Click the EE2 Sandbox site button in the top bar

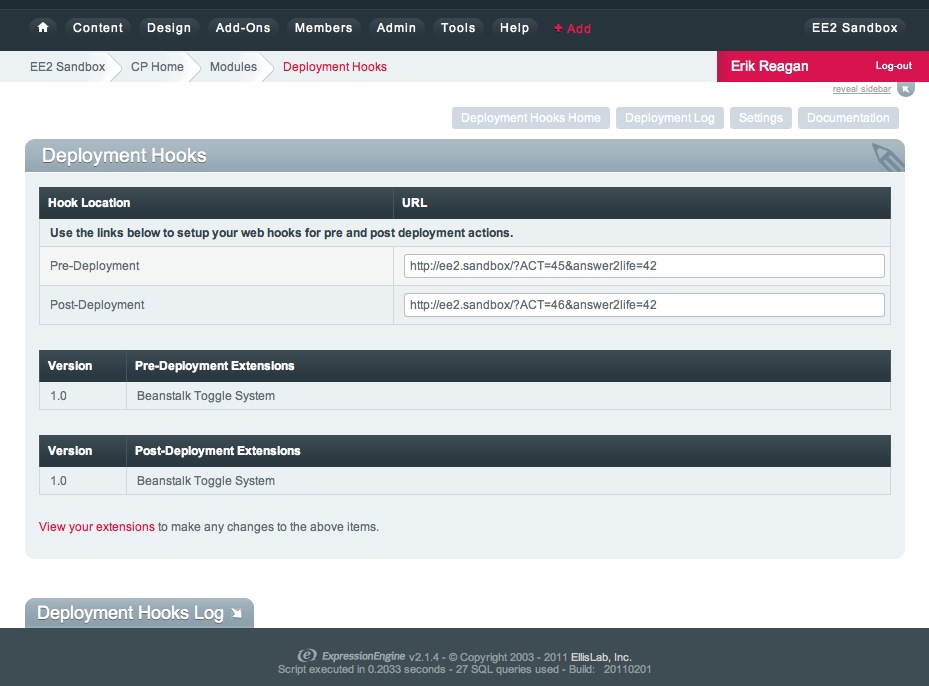pos(854,28)
